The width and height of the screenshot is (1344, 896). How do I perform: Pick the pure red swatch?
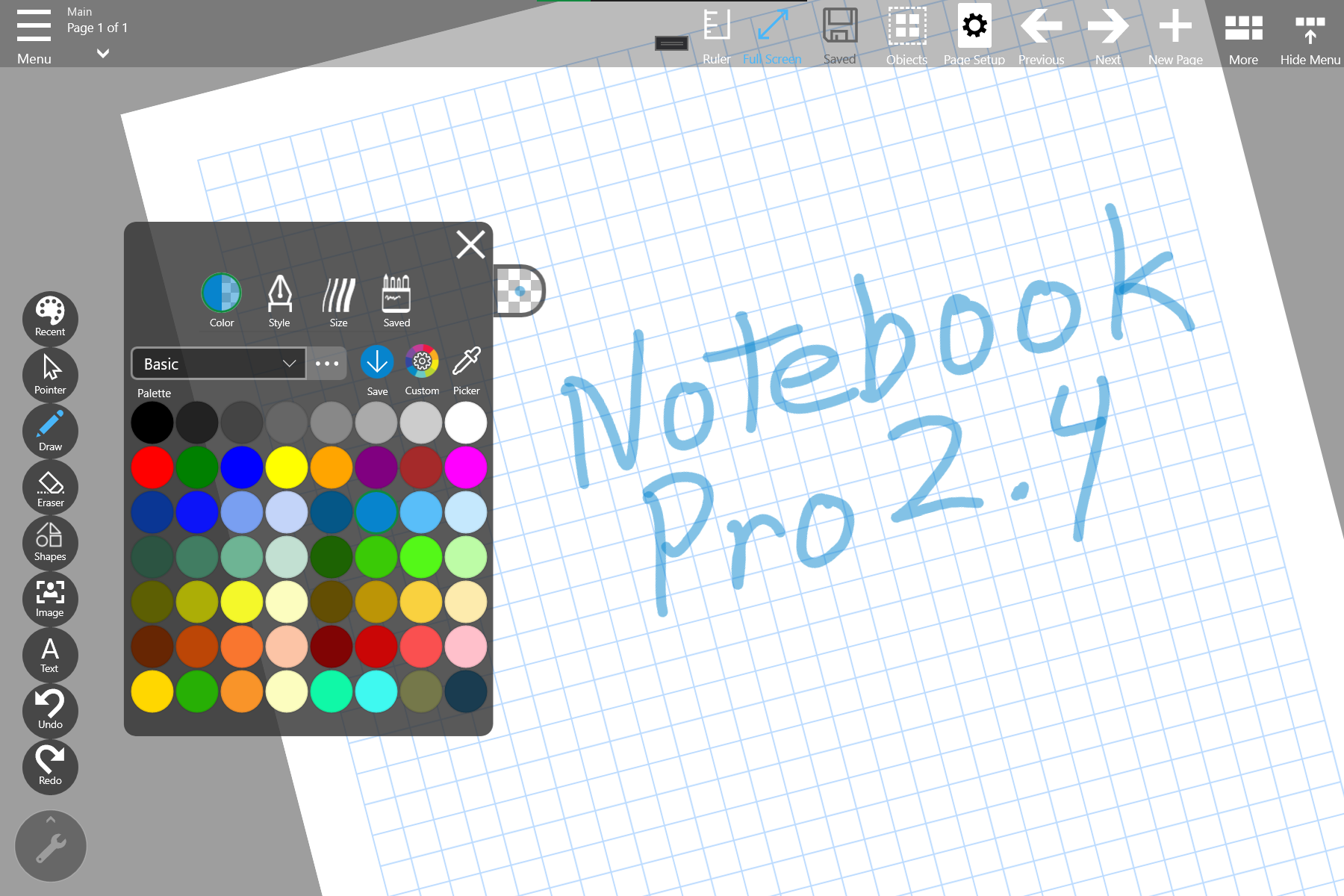point(152,467)
